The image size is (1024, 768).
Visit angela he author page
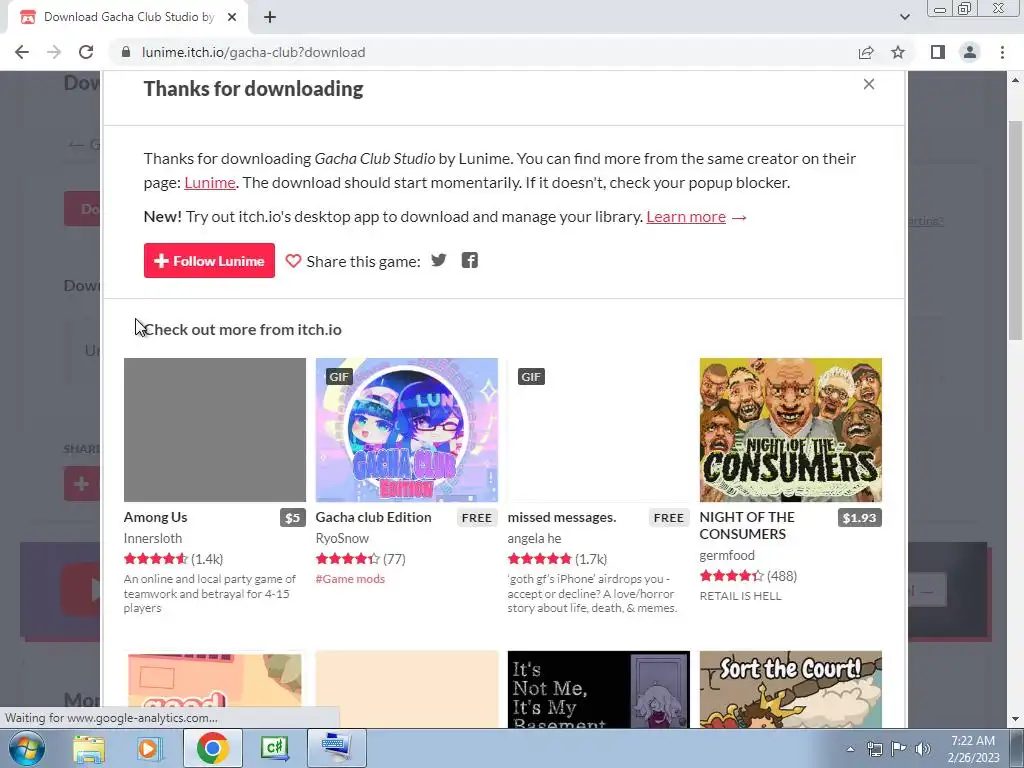[534, 538]
